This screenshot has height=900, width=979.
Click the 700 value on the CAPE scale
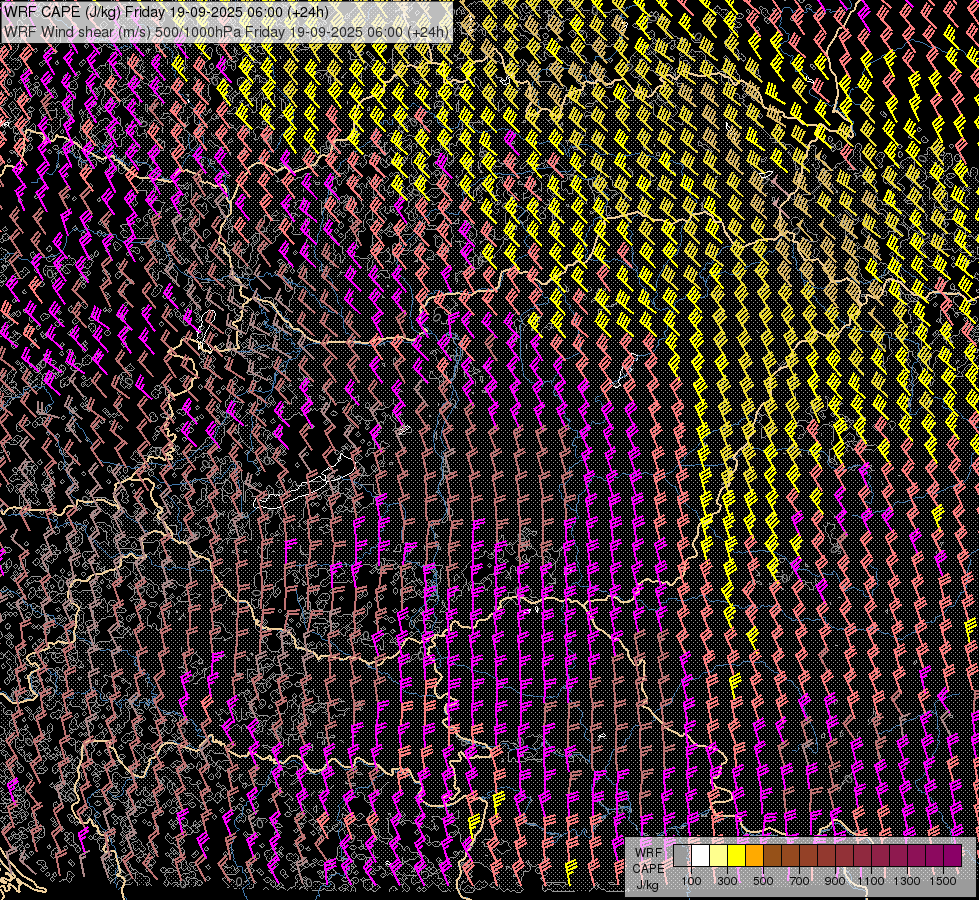(x=799, y=881)
